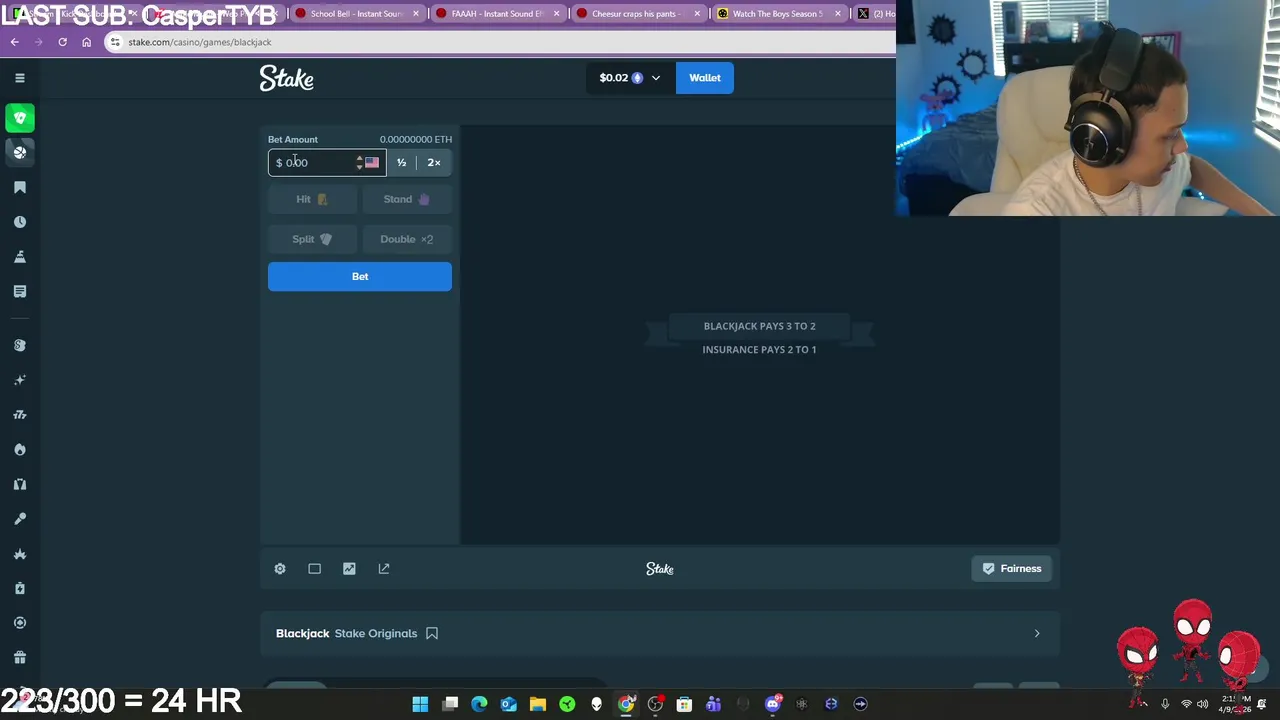Halve the bet with ½ button
The image size is (1280, 720).
[401, 162]
